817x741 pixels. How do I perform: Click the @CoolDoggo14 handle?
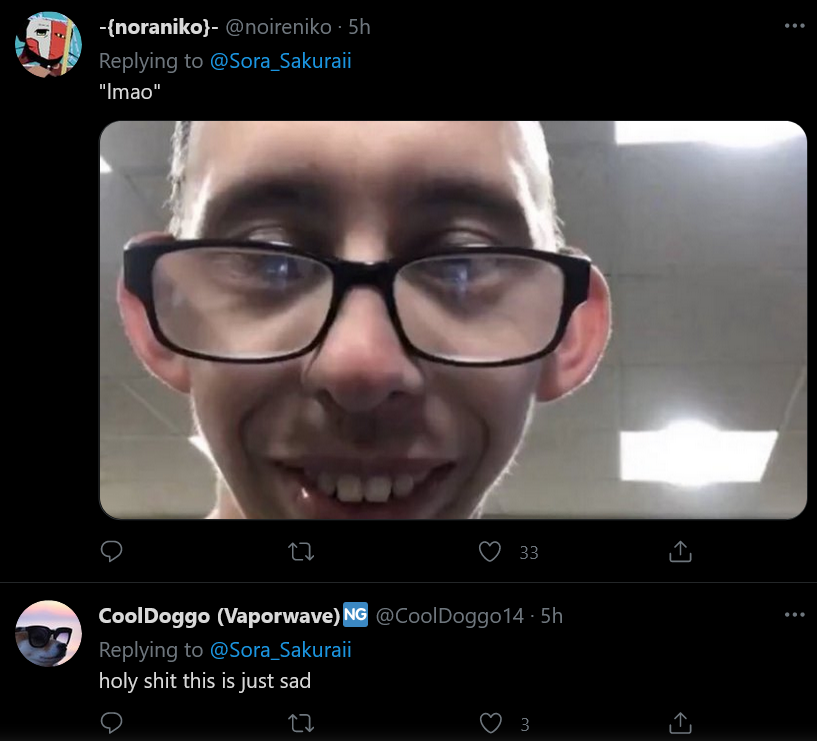(x=450, y=616)
